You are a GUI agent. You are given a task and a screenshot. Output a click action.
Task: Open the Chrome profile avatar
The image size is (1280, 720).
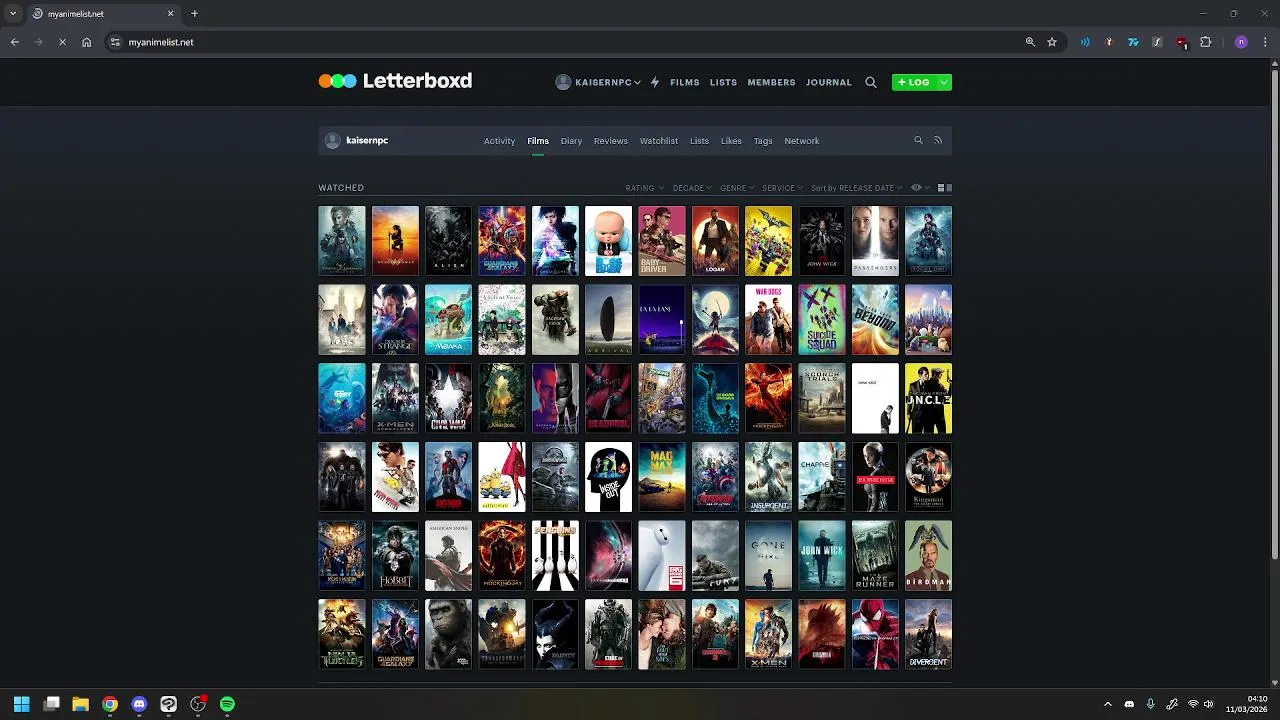coord(1241,42)
